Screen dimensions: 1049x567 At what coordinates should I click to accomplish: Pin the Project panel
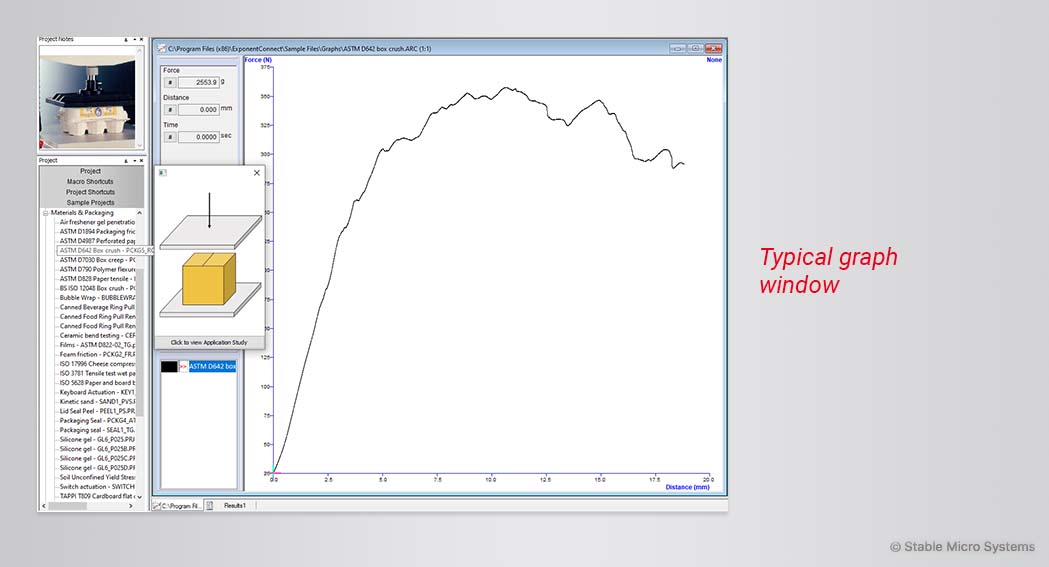tap(126, 160)
